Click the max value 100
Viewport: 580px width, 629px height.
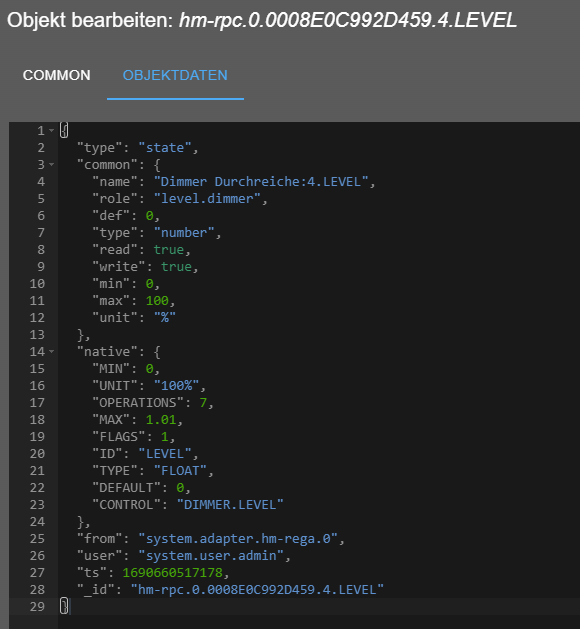[x=157, y=300]
